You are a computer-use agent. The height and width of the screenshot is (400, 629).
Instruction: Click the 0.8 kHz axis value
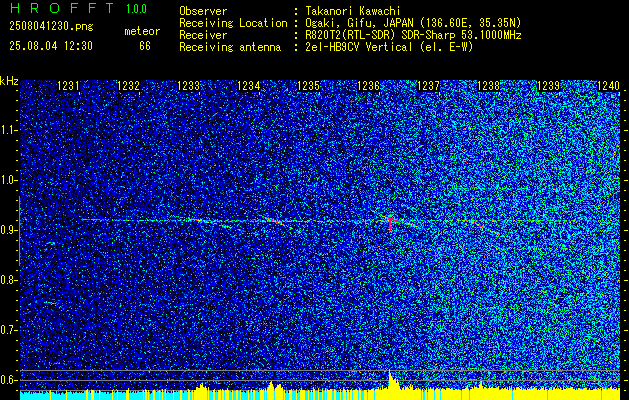pos(7,280)
